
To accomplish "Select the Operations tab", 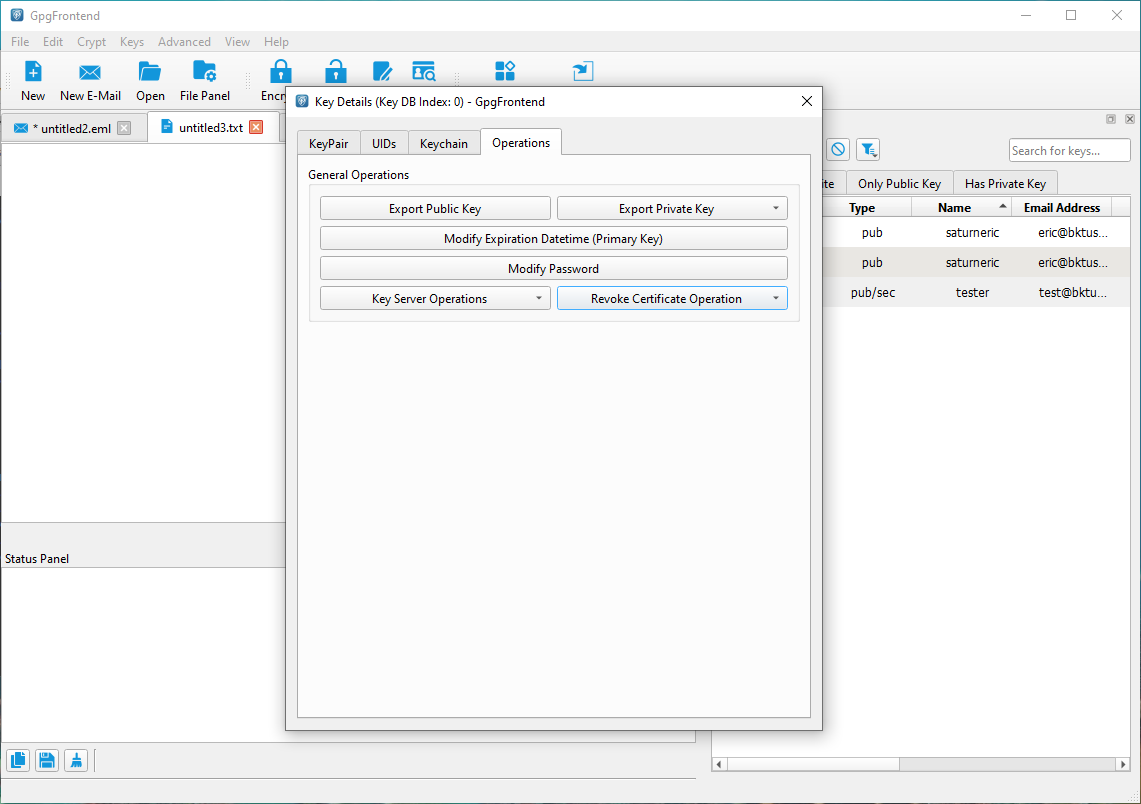I will coord(521,143).
